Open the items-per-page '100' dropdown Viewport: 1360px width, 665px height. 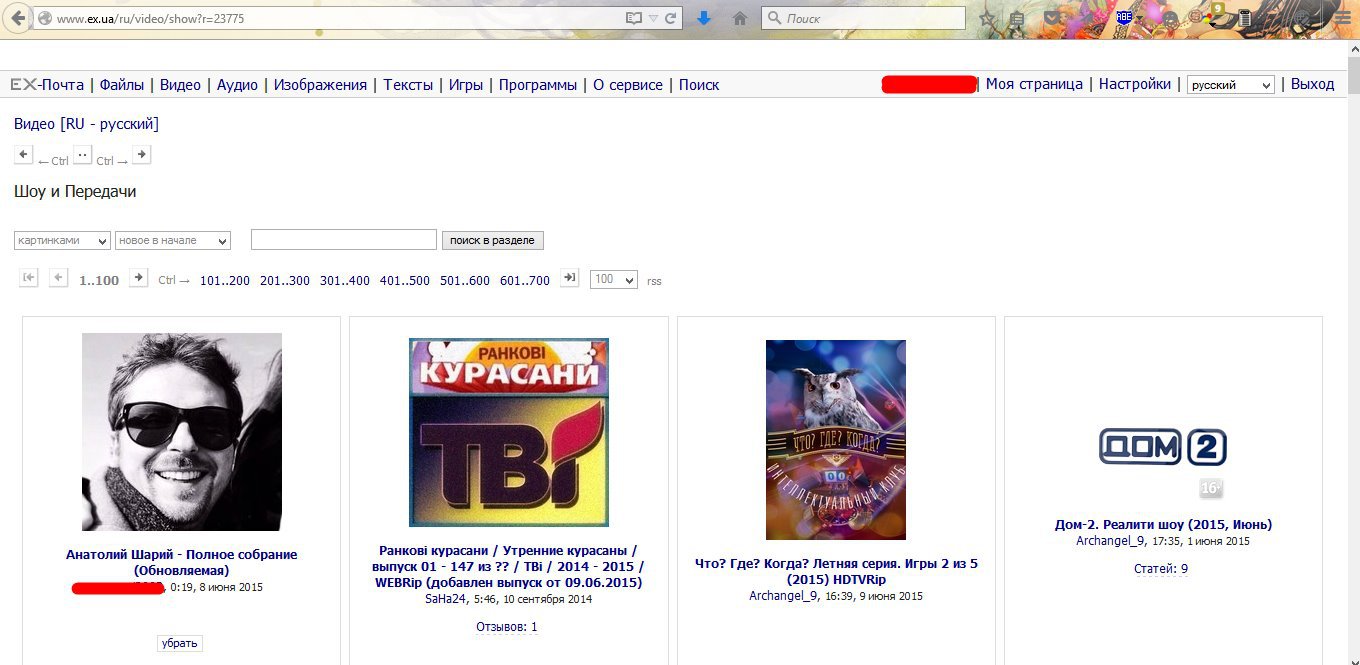click(x=613, y=280)
